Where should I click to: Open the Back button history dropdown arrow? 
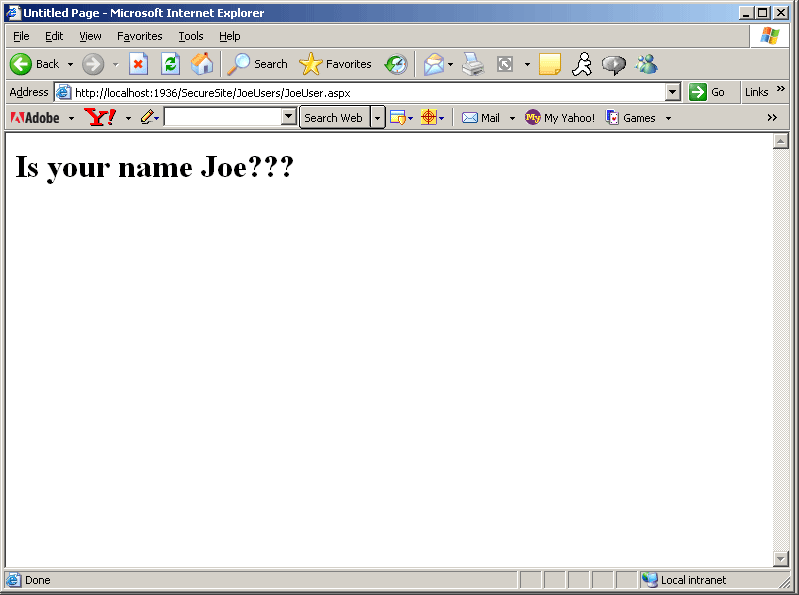click(x=70, y=64)
